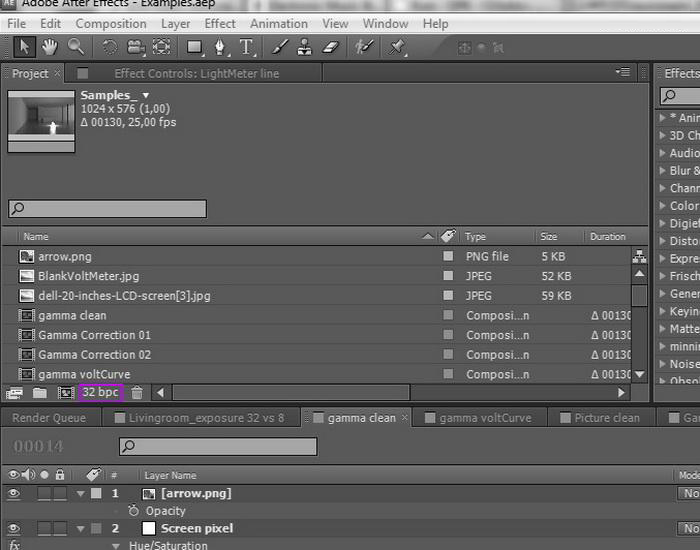Viewport: 700px width, 550px height.
Task: Select the Rotation tool
Action: (109, 47)
